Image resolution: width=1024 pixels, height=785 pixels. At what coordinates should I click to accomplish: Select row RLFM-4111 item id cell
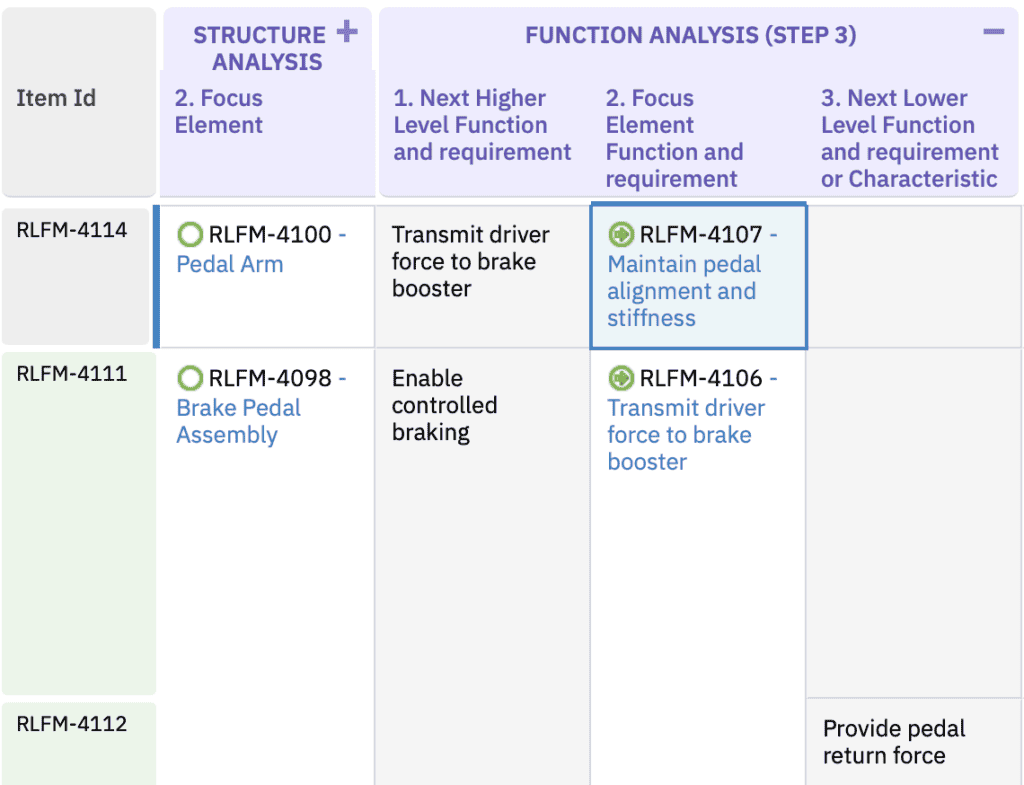pyautogui.click(x=72, y=374)
